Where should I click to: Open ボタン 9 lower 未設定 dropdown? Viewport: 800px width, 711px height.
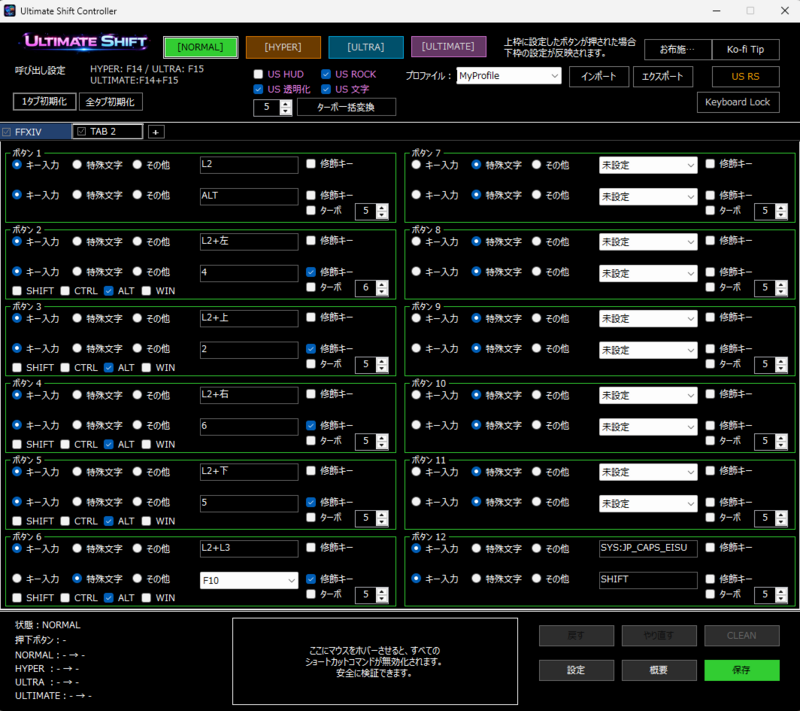(x=648, y=350)
